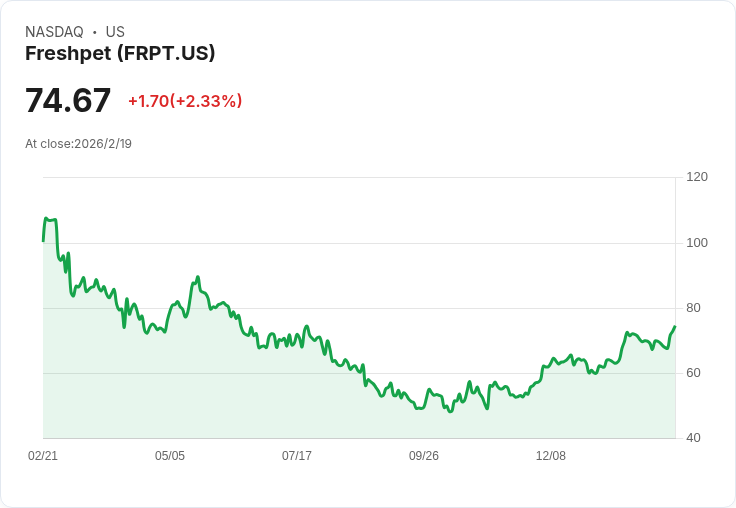This screenshot has height=508, width=736.
Task: Click the red +1.70(+2.33%) price change
Action: [x=185, y=101]
